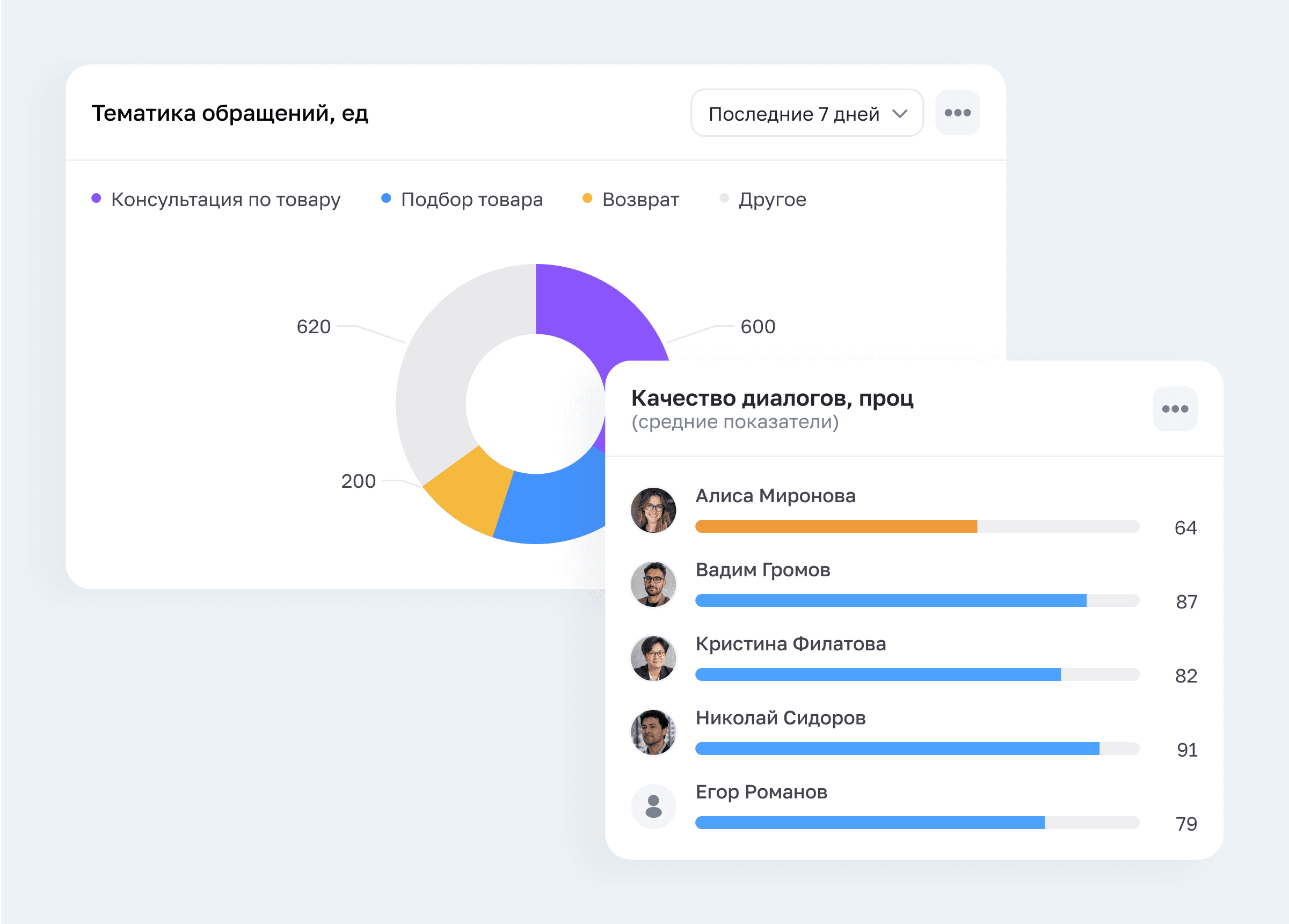The width and height of the screenshot is (1289, 924).
Task: Click the yellow legend dot for Возврат
Action: (587, 198)
